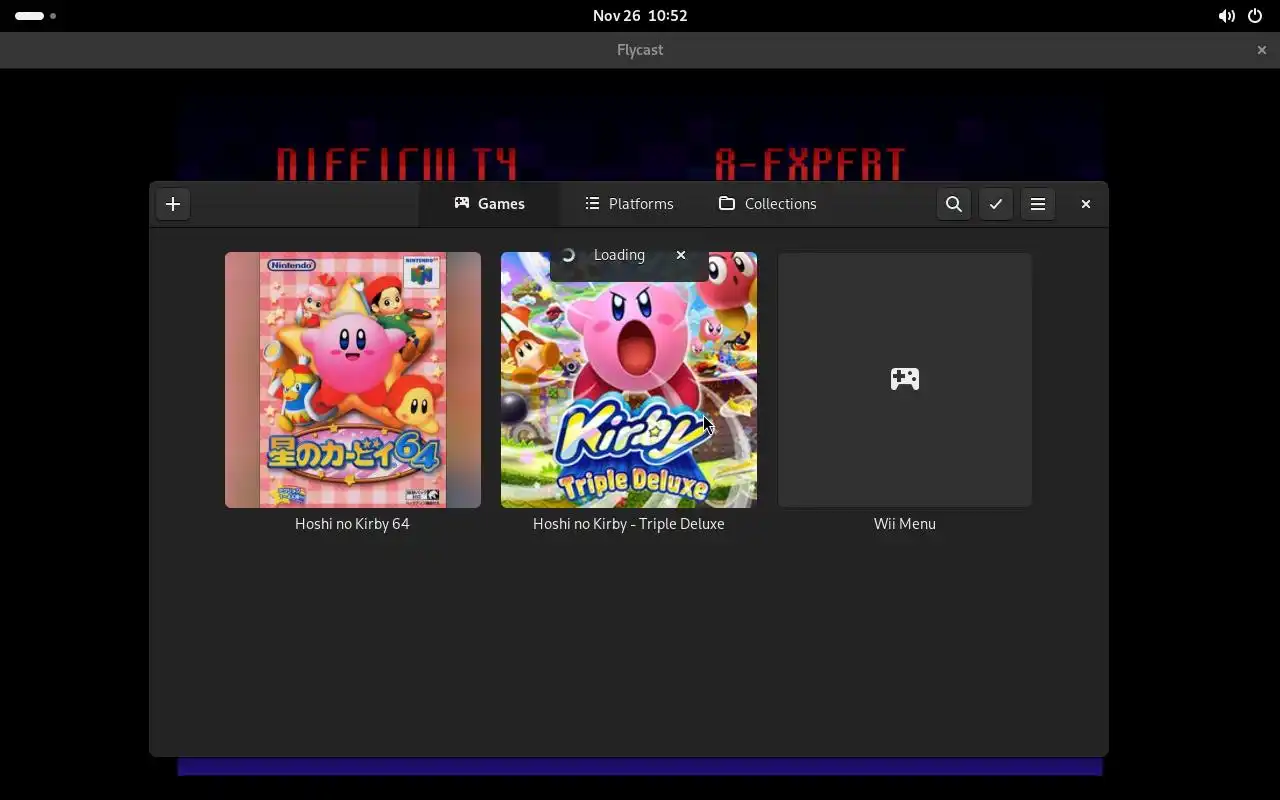Switch to the Collections tab
The height and width of the screenshot is (800, 1280).
(x=768, y=204)
